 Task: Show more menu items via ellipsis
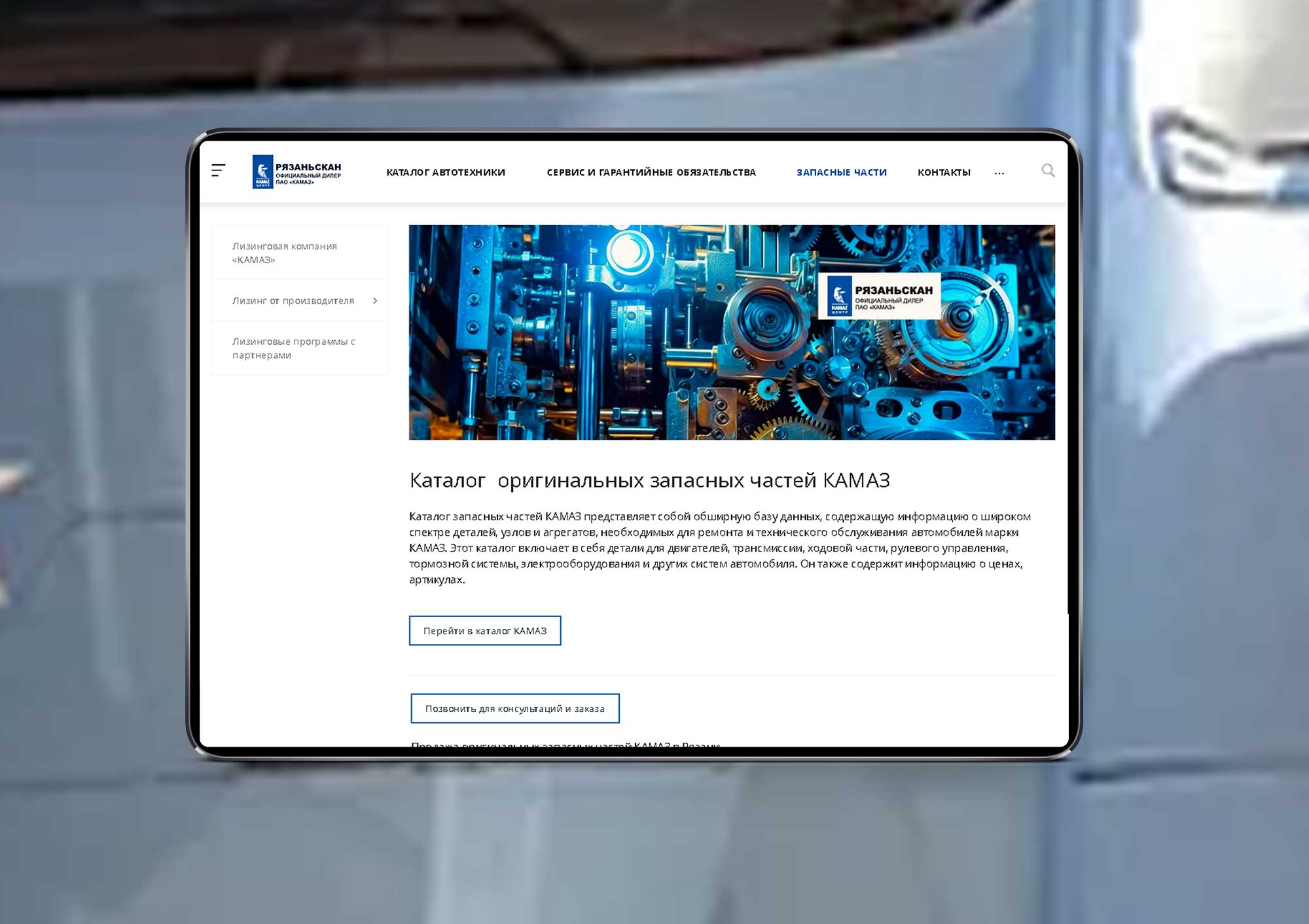(999, 173)
